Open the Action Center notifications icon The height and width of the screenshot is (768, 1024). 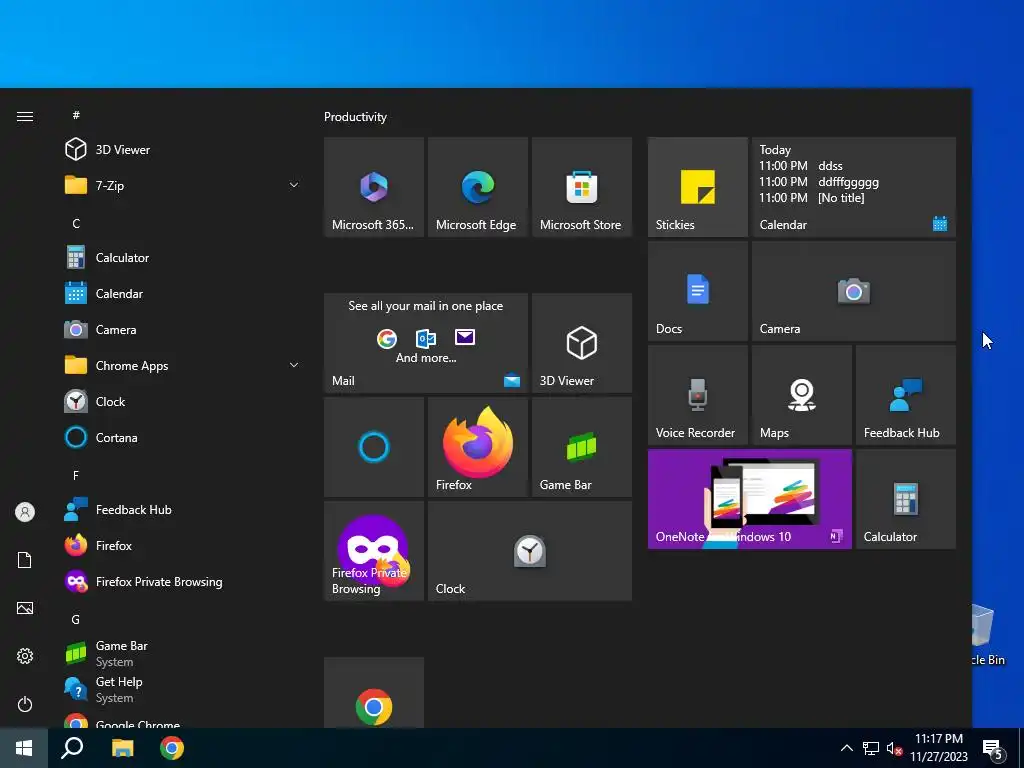(x=993, y=748)
